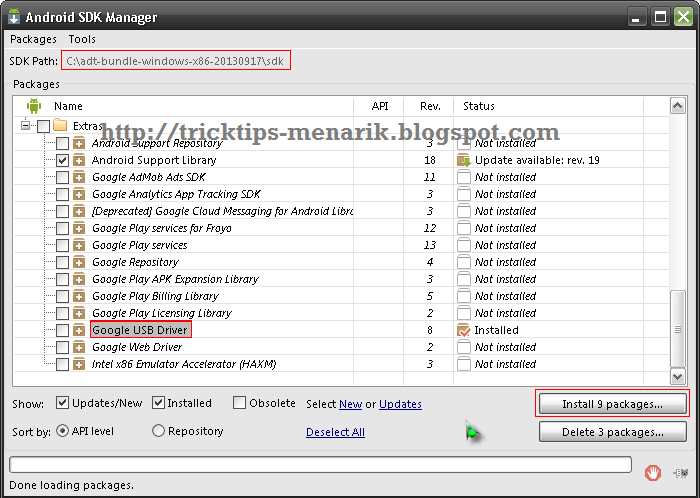
Task: Toggle the Installed show filter
Action: pos(158,403)
